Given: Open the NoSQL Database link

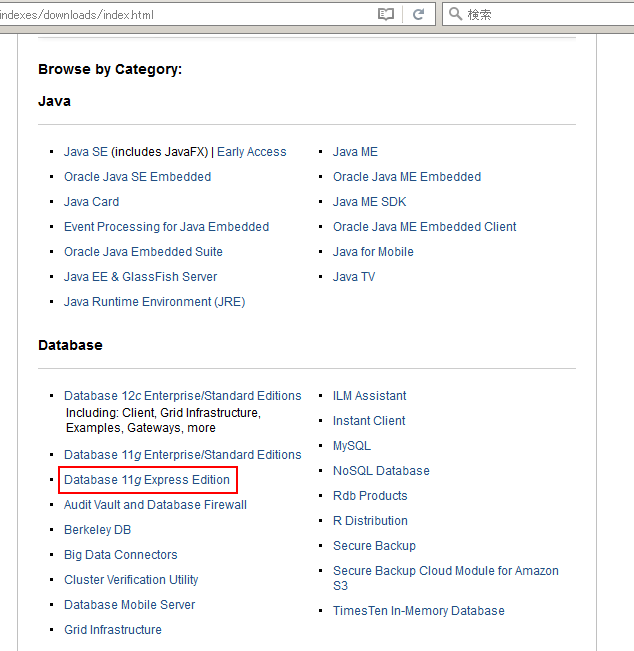Looking at the screenshot, I should [381, 471].
